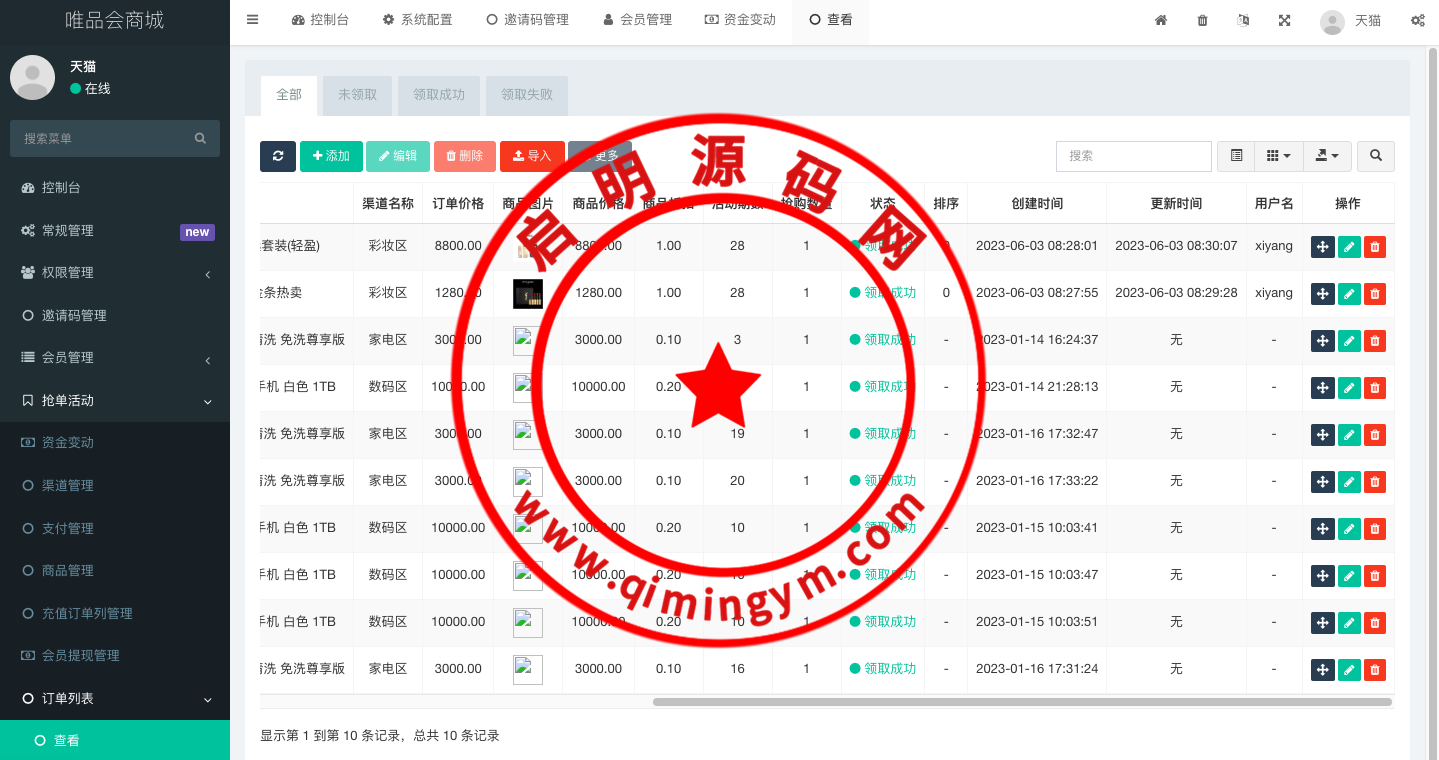Delete the row created 2023-01-16 17:31:24
The height and width of the screenshot is (760, 1439).
1375,669
